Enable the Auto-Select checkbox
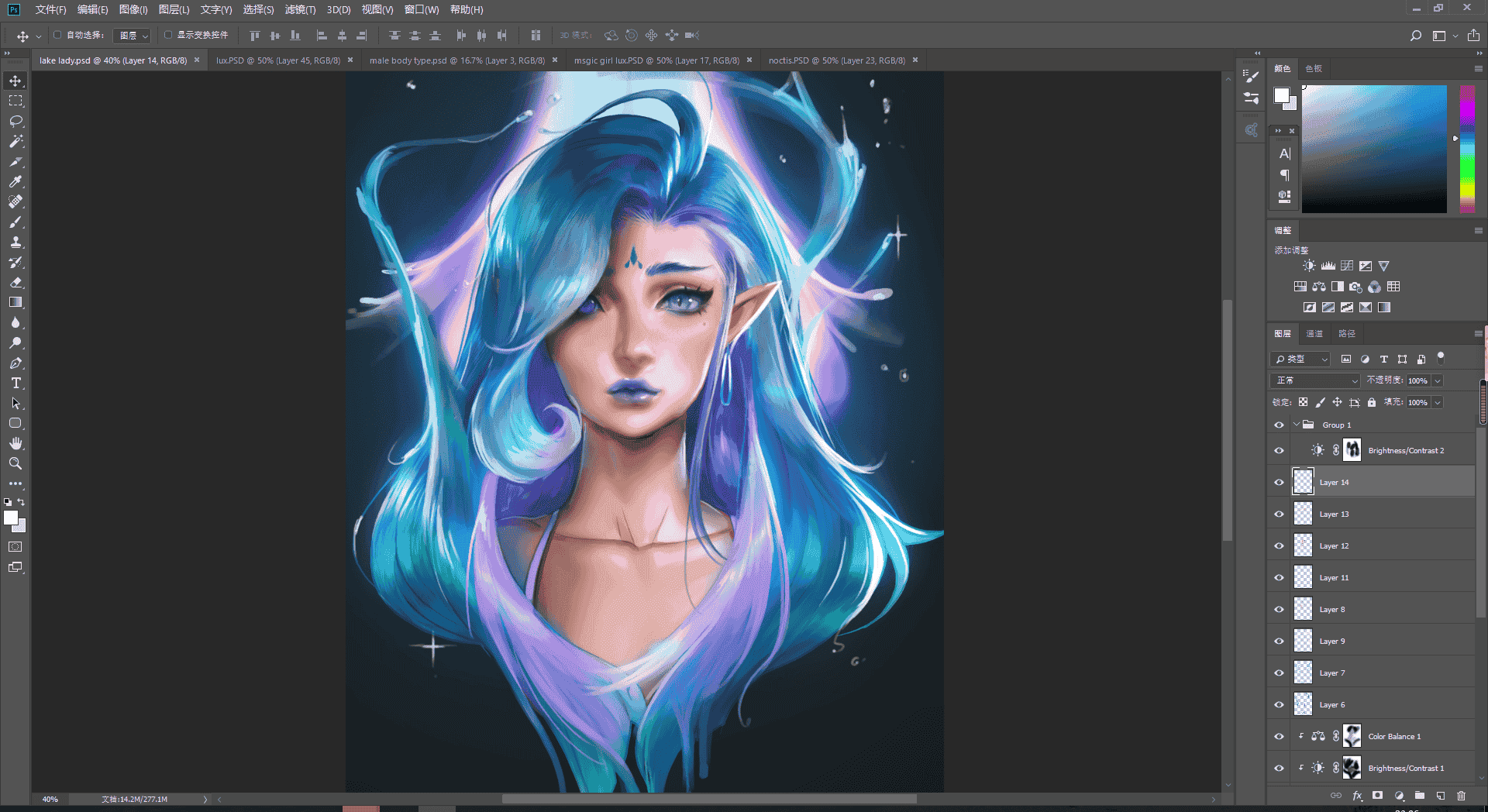The height and width of the screenshot is (812, 1488). (57, 35)
